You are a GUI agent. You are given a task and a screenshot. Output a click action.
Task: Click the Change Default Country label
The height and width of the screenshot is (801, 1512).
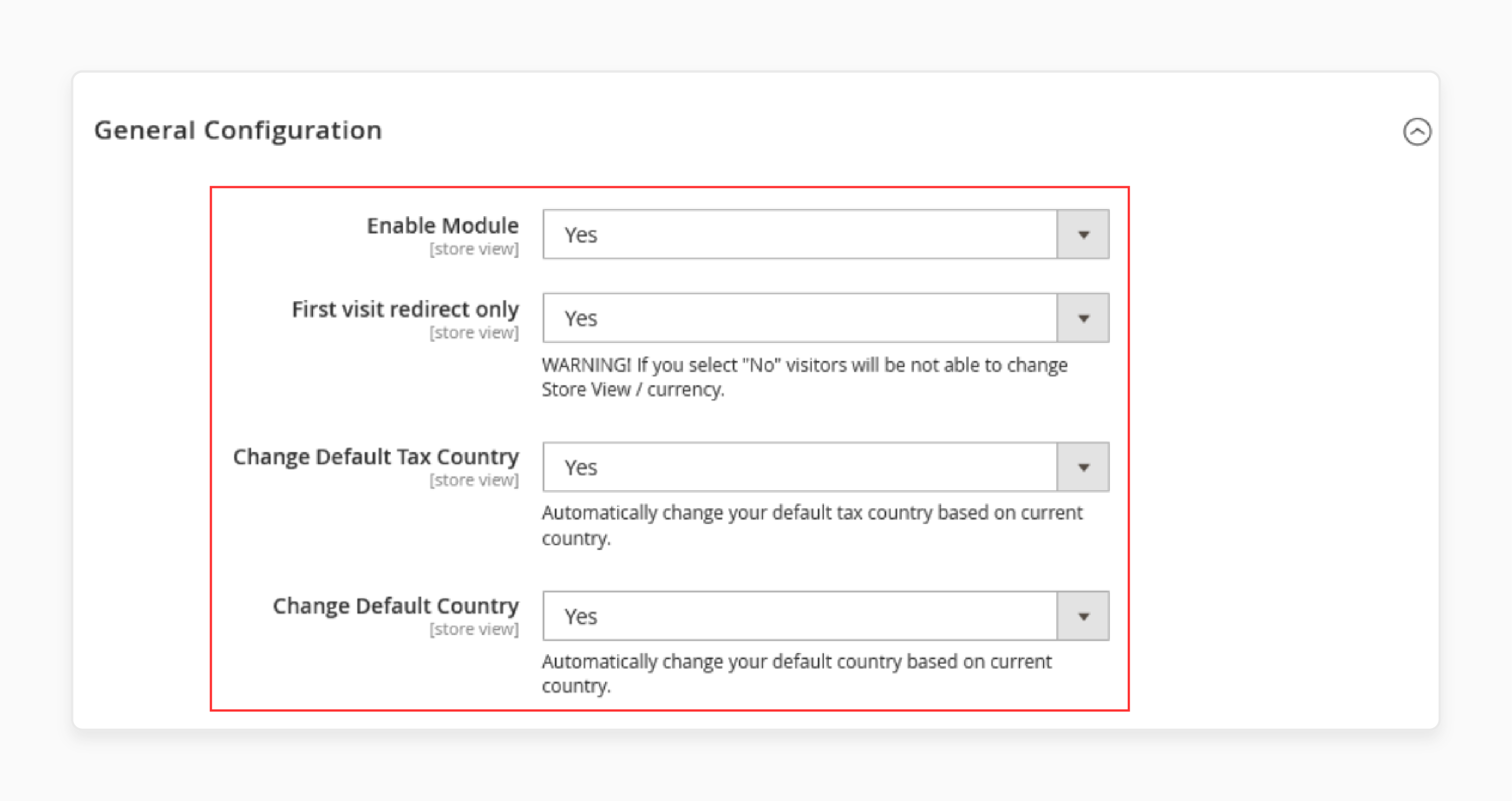point(395,606)
